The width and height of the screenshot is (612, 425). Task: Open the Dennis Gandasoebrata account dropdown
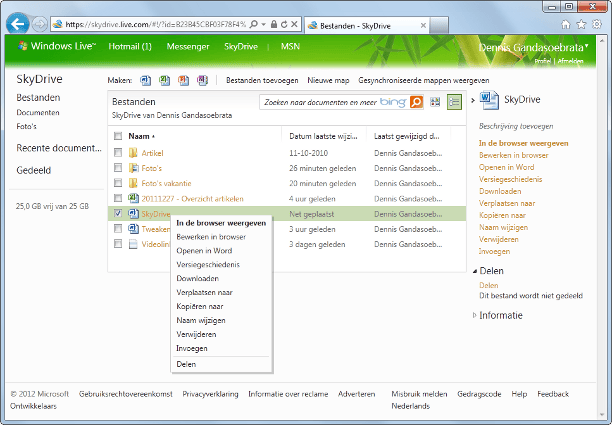(x=533, y=48)
